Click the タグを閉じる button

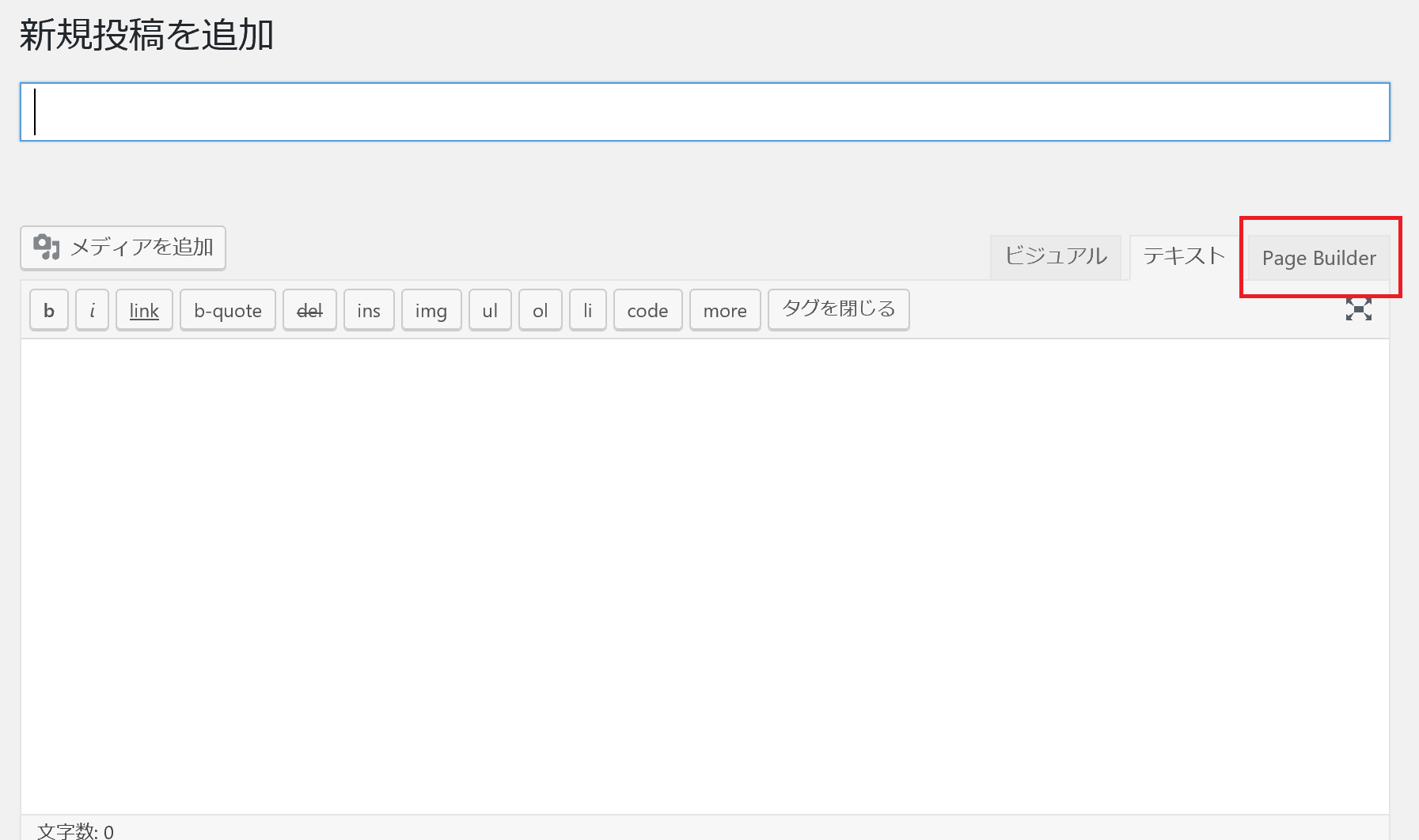tap(839, 309)
